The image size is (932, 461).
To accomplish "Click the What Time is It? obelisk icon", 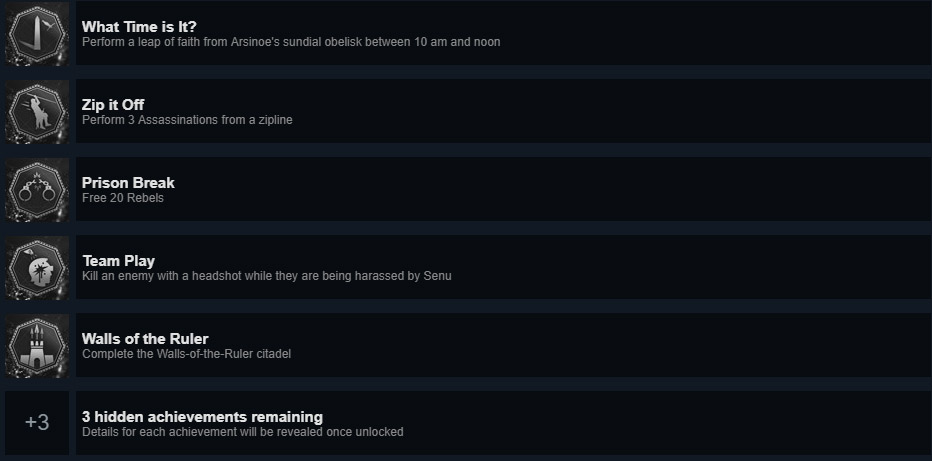I will click(x=37, y=34).
